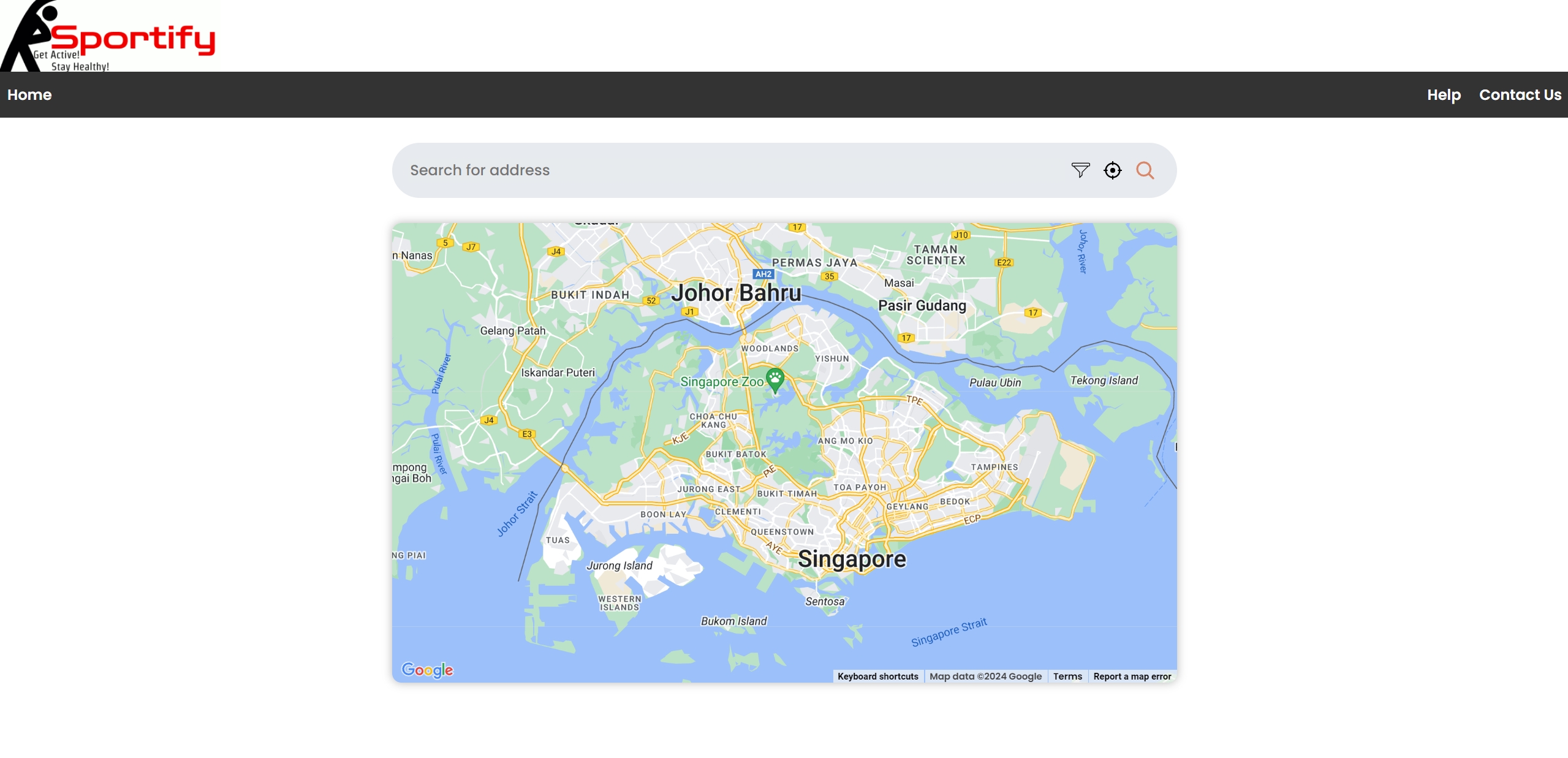Click the Bedok label on map
Viewport: 1568px width, 758px height.
pos(955,501)
